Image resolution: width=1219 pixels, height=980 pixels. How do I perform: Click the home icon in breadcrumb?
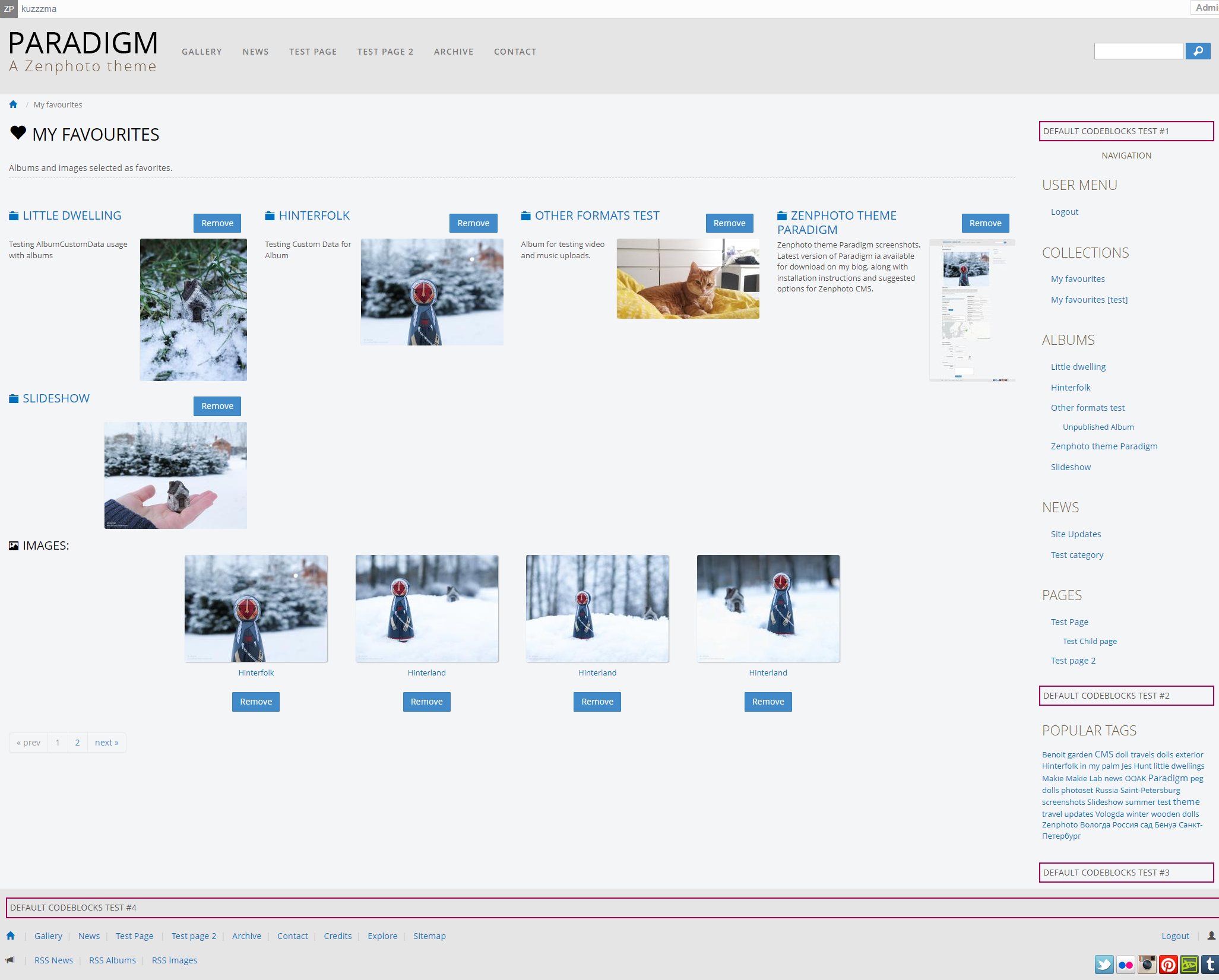click(13, 104)
